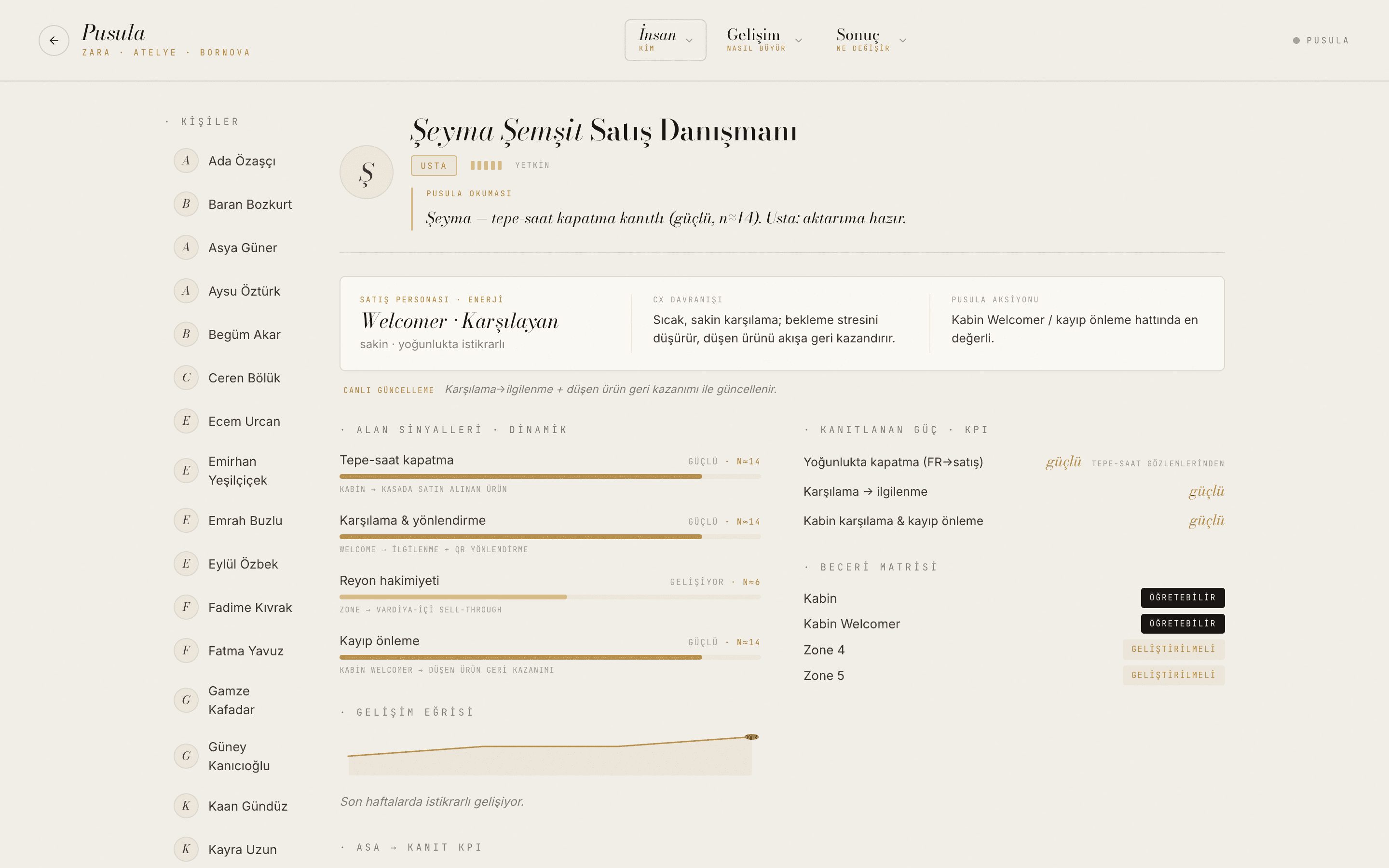This screenshot has width=1389, height=868.
Task: Click the Kabin karşılama & kayıp önleme row
Action: tap(1014, 521)
